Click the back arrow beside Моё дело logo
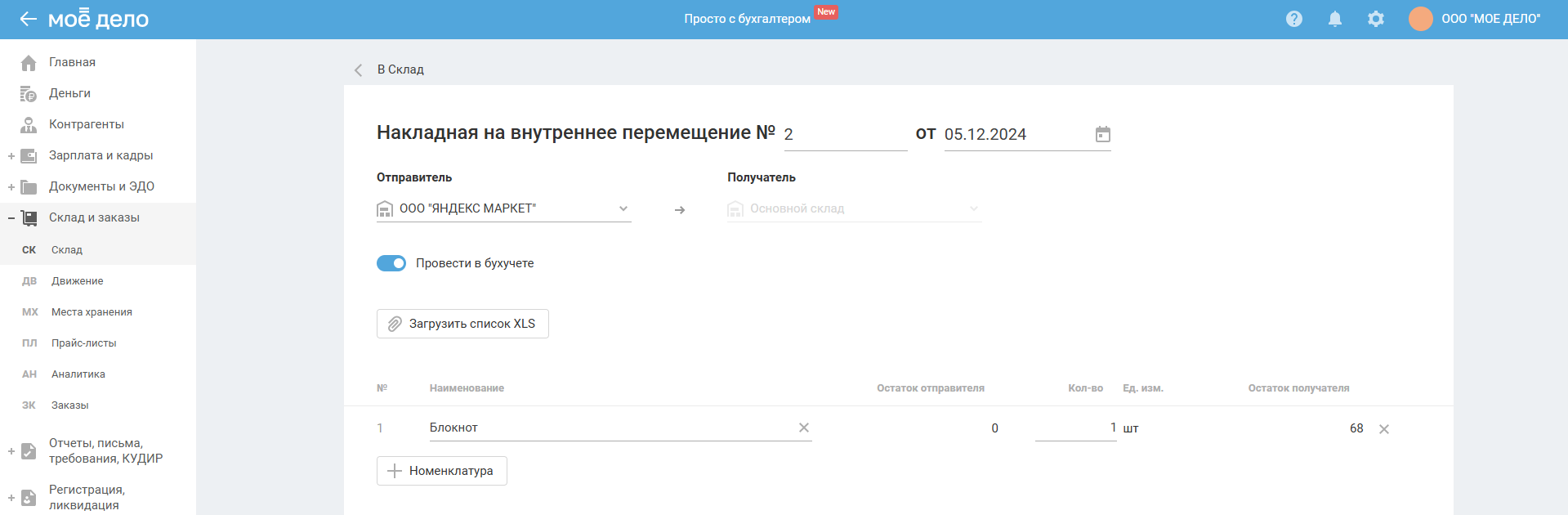Viewport: 1568px width, 515px height. [x=29, y=19]
